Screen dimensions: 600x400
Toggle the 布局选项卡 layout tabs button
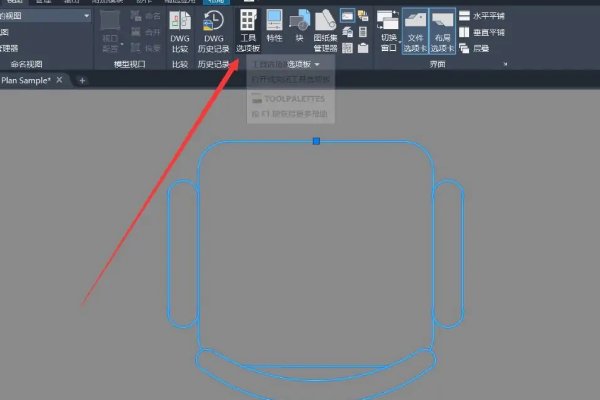[443, 31]
